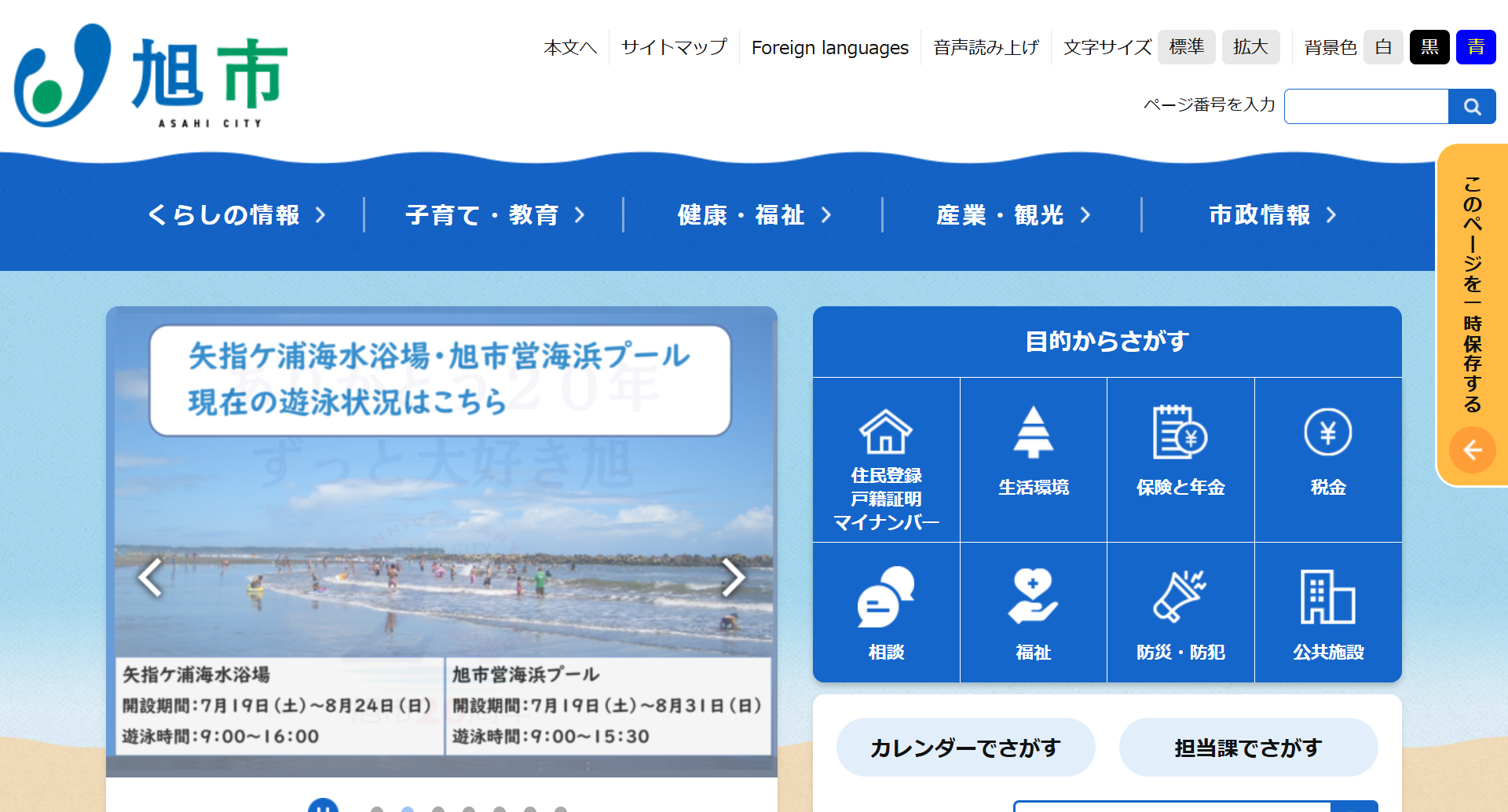Click the page number input field

1367,107
